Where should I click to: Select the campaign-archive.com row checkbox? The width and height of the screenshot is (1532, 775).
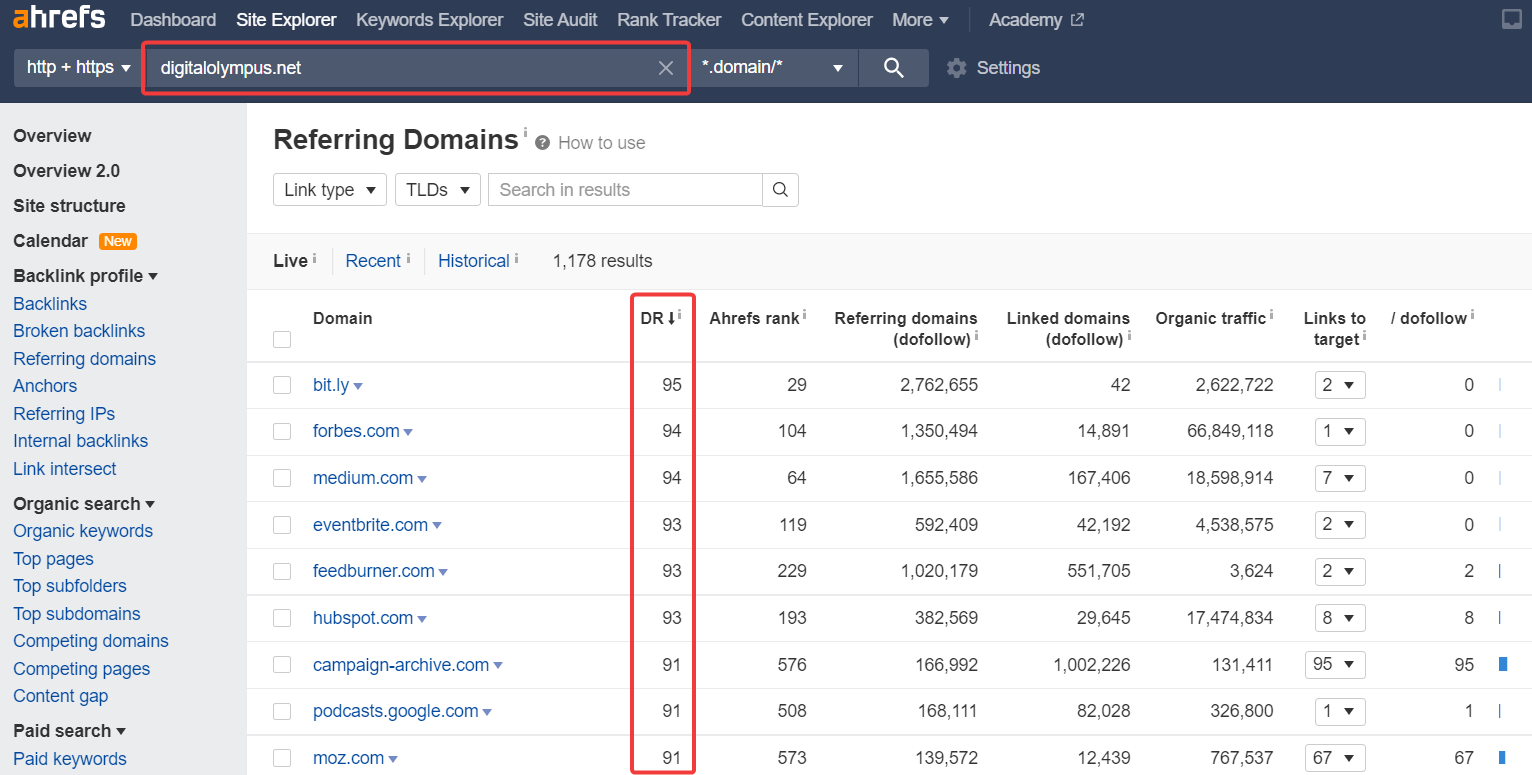(x=282, y=665)
